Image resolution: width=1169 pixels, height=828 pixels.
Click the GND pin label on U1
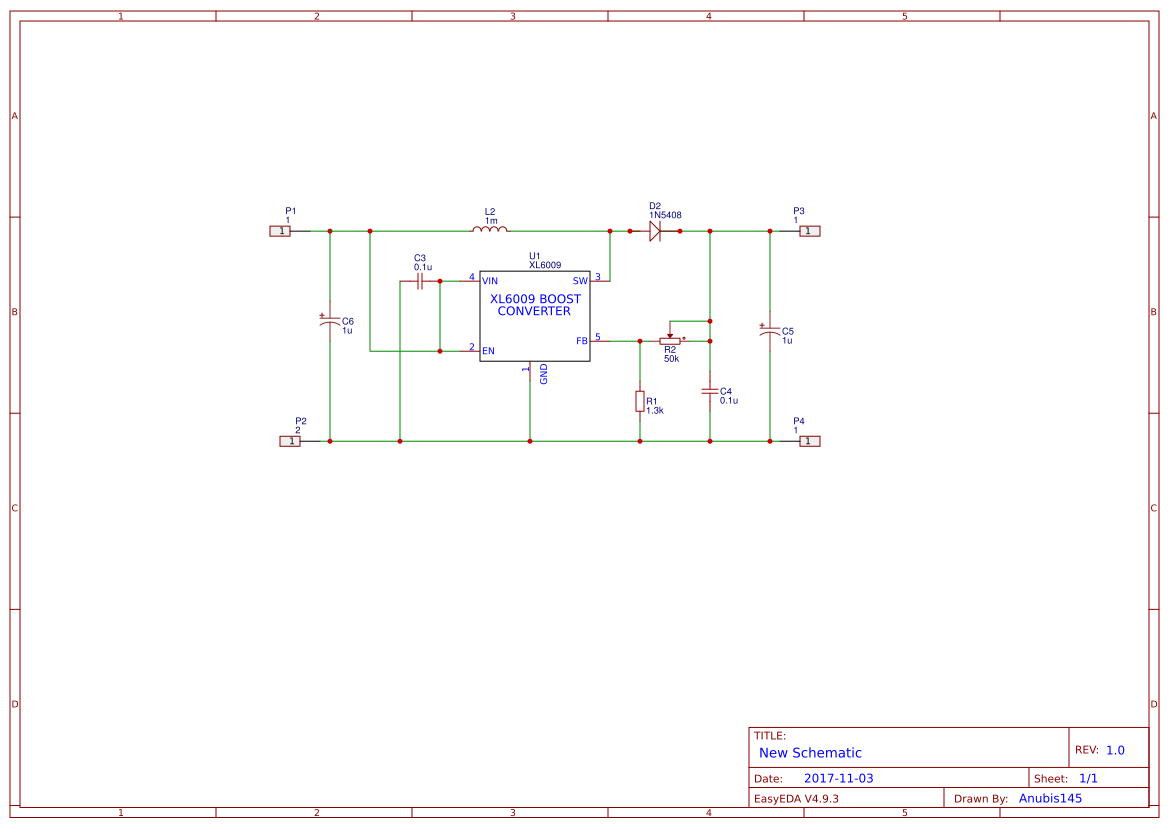[541, 375]
